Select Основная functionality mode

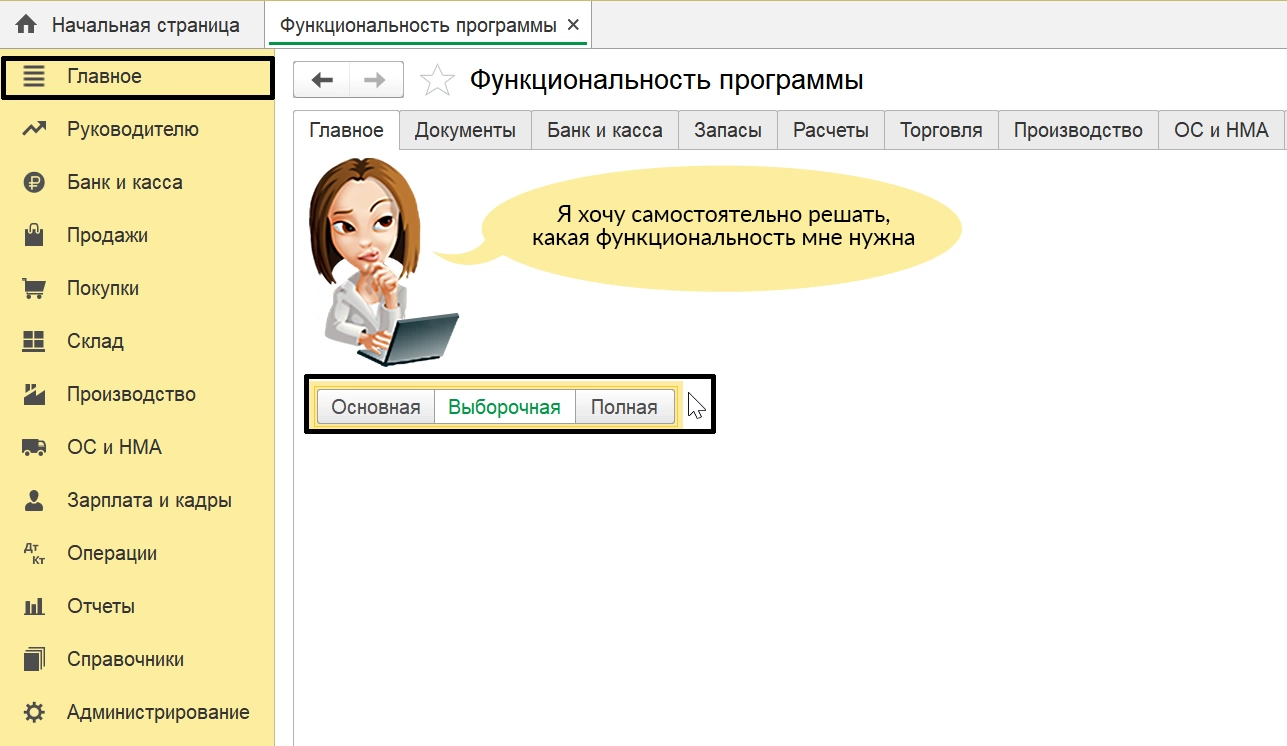(376, 407)
